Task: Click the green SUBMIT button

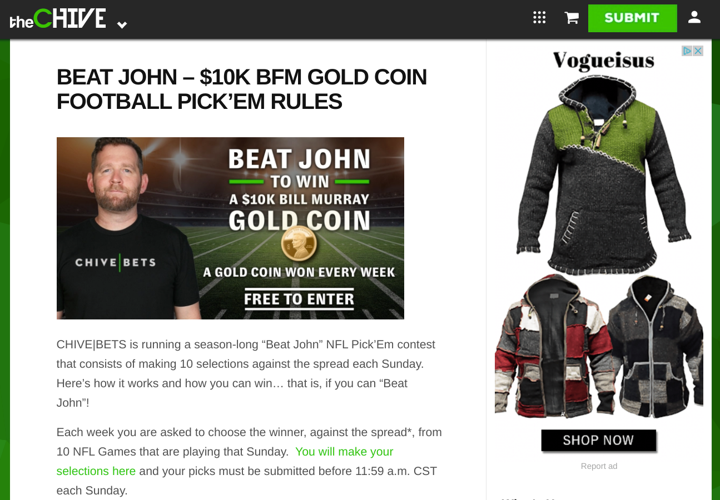Action: point(632,18)
